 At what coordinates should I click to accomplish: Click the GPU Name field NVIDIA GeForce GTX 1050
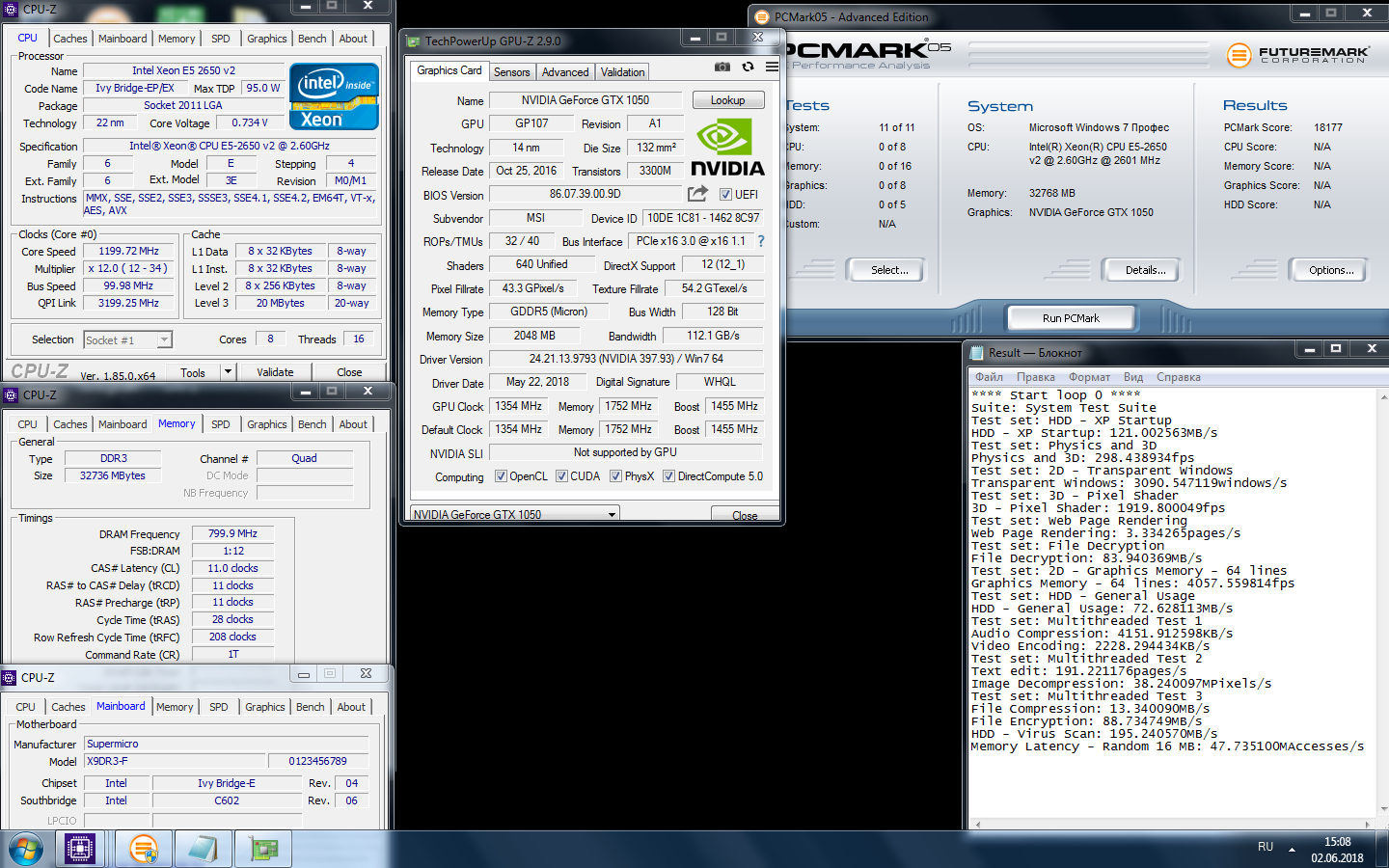[586, 100]
